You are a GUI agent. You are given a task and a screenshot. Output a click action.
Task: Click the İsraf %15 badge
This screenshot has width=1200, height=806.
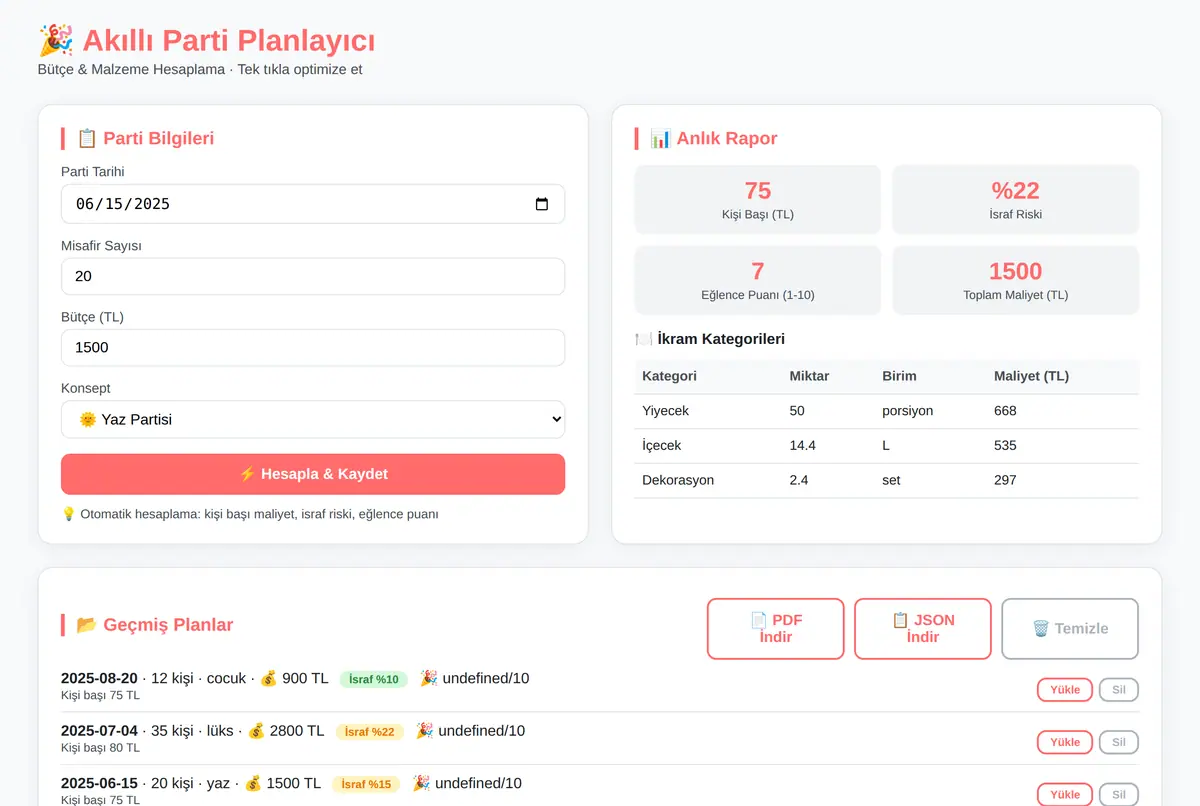pos(366,784)
